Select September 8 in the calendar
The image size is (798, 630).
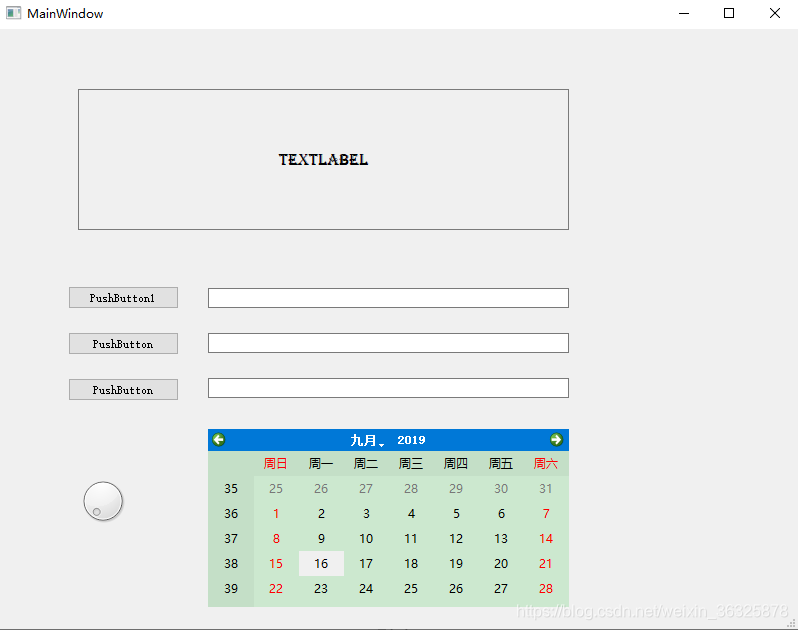[x=276, y=538]
